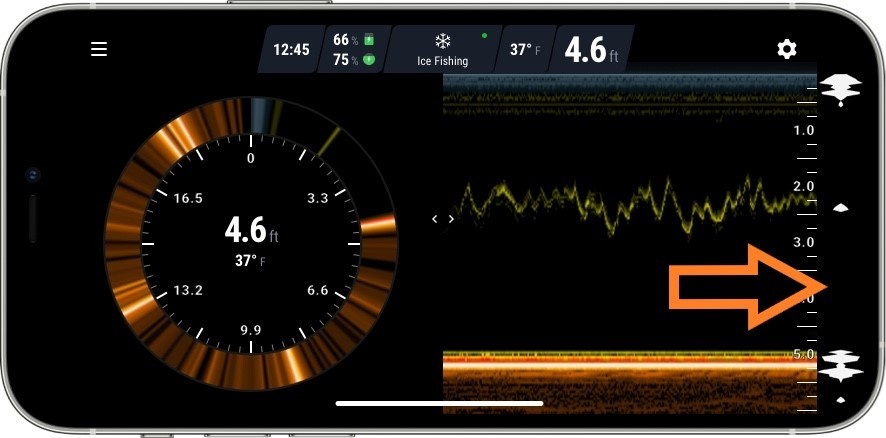The height and width of the screenshot is (438, 886).
Task: Collapse panel with left chevron arrow
Action: click(x=434, y=218)
